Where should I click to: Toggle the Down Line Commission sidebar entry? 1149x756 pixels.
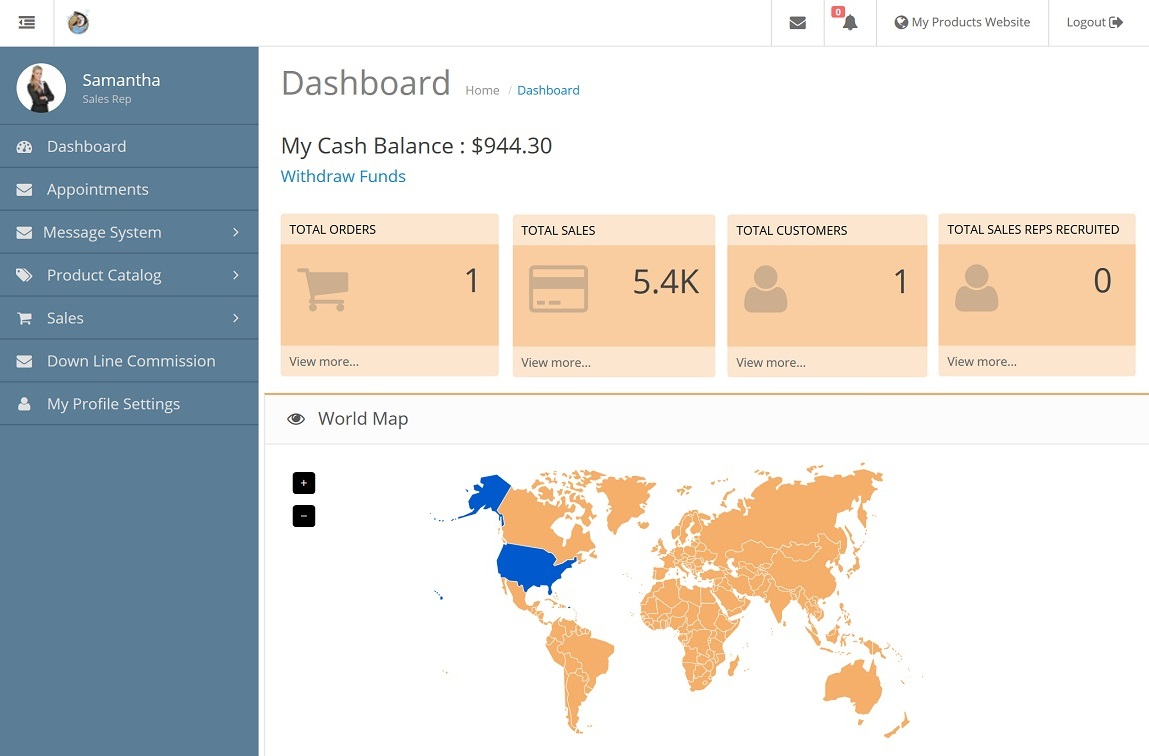coord(130,360)
